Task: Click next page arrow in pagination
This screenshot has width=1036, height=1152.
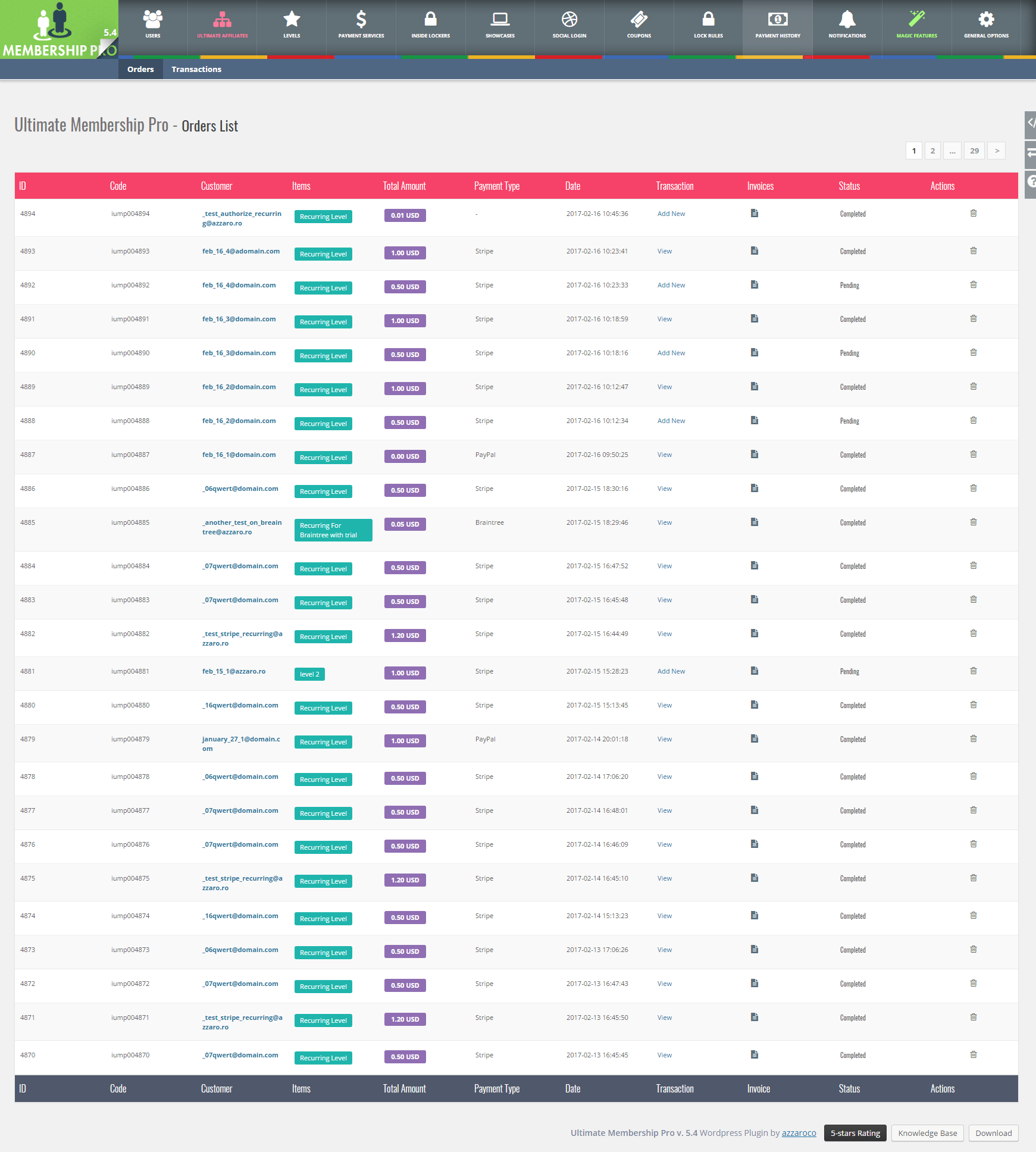Action: click(x=997, y=151)
